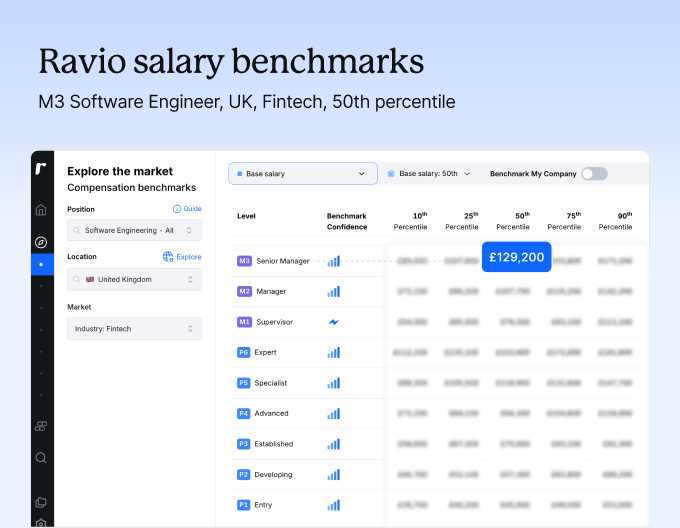Image resolution: width=680 pixels, height=528 pixels.
Task: Click the confidence bars icon for Expert
Action: 333,352
